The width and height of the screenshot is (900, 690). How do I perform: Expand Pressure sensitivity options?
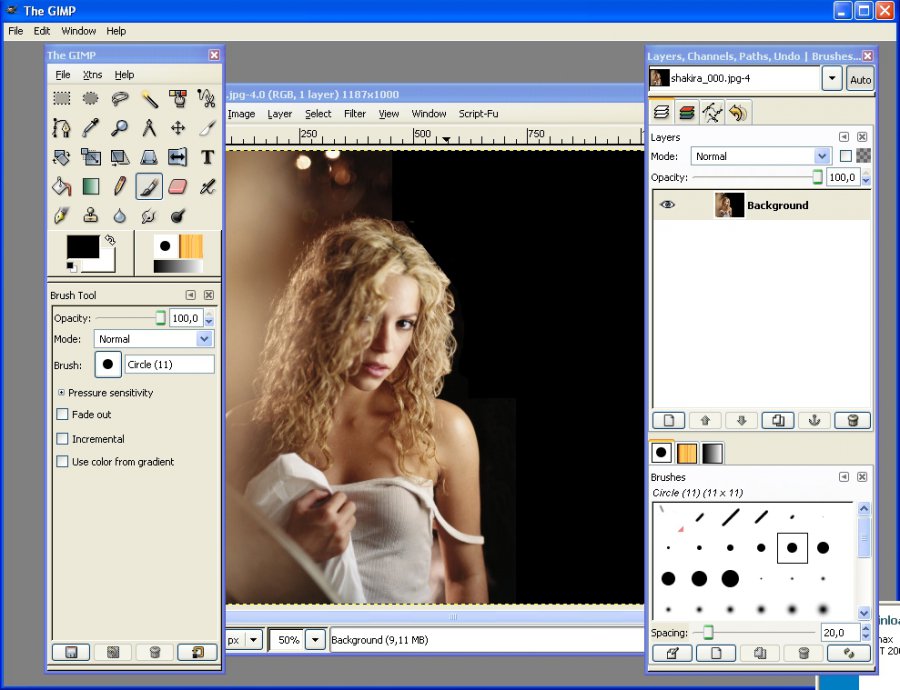coord(61,393)
